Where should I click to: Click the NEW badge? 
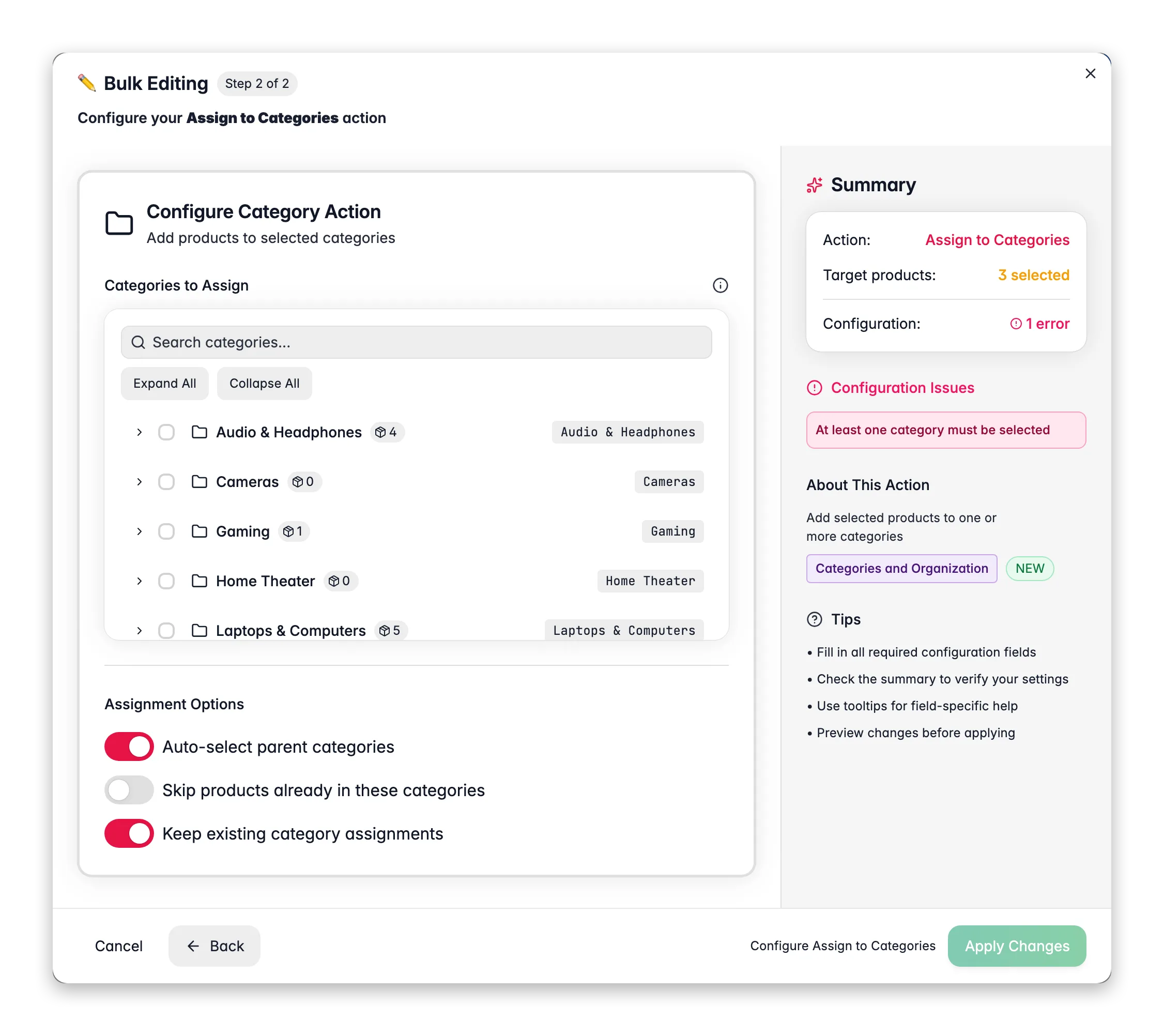[1030, 569]
